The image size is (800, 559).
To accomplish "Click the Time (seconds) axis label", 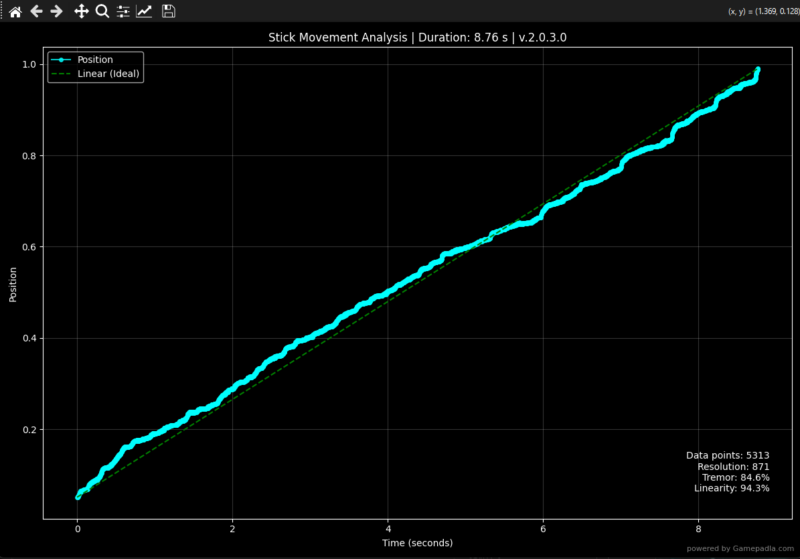I will 417,543.
